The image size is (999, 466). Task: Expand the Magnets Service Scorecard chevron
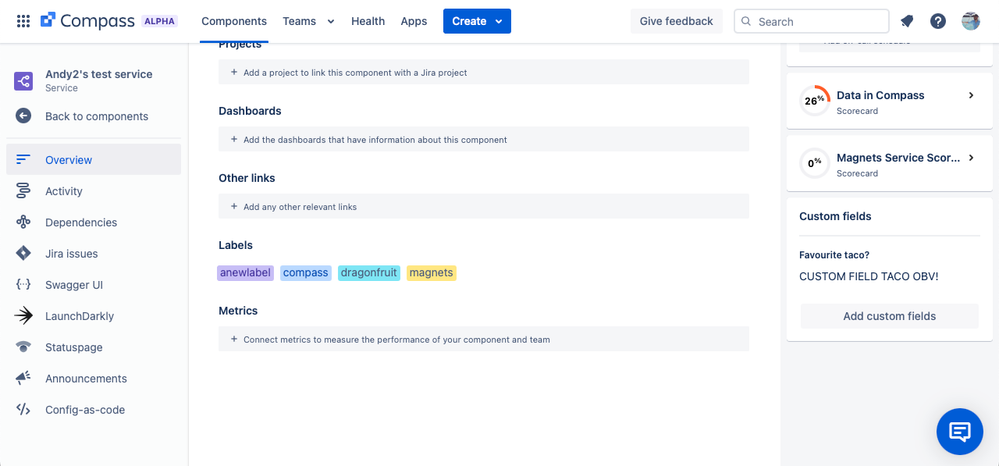(971, 157)
